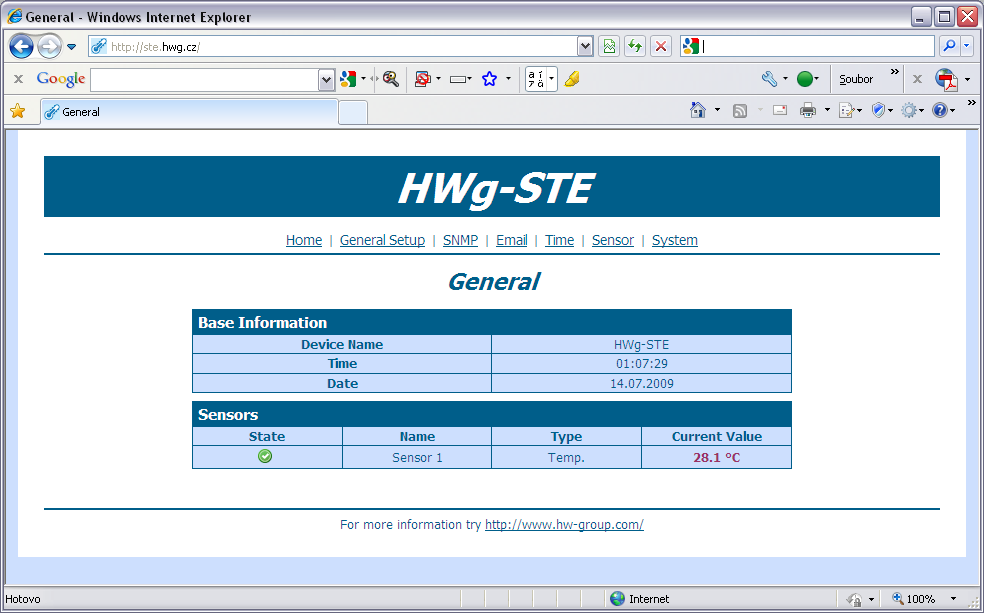Click the Google logo on the toolbar
This screenshot has width=984, height=613.
click(61, 79)
